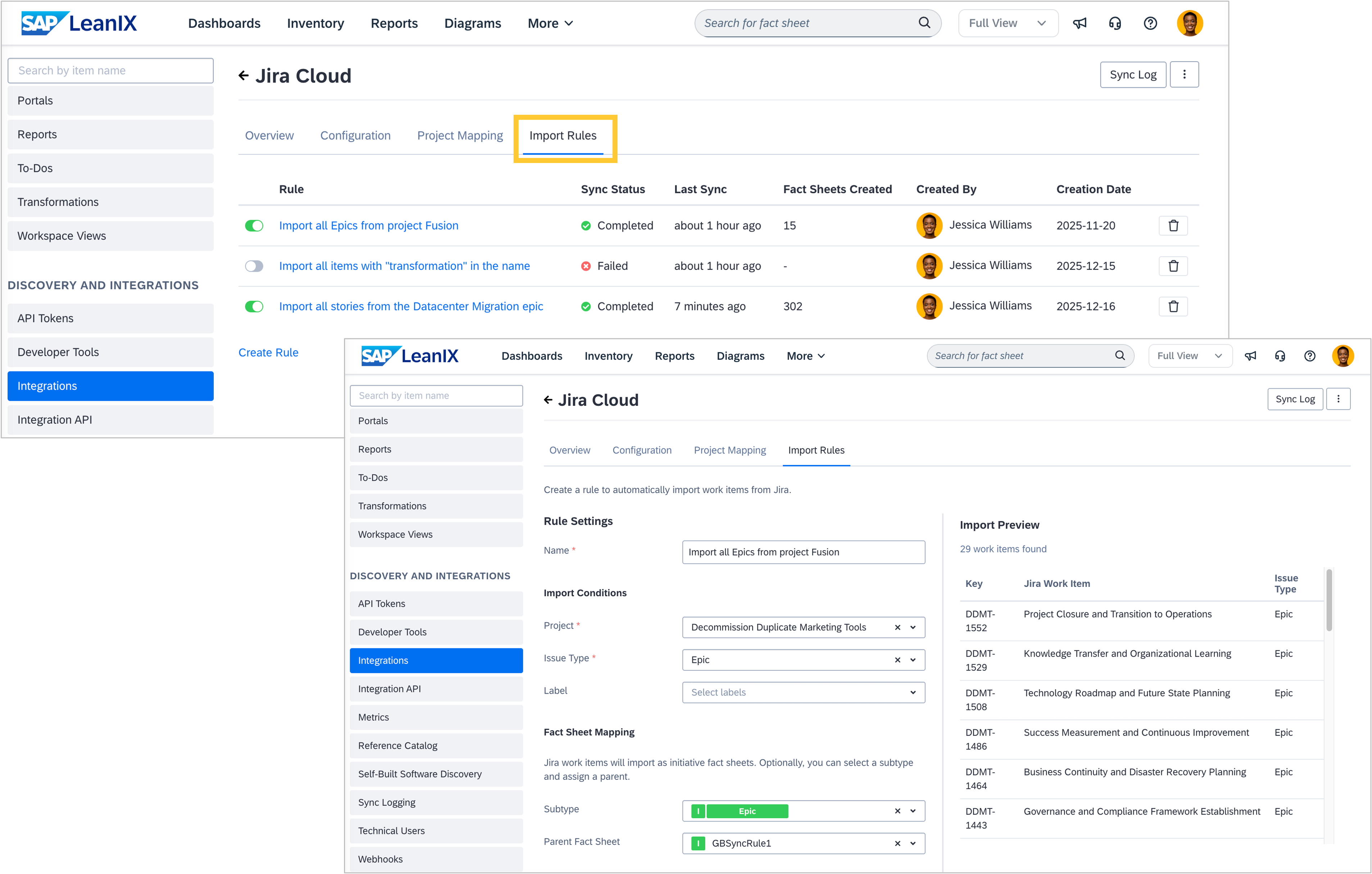Open support headset icon in top header
This screenshot has height=874, width=1372.
coord(1114,23)
